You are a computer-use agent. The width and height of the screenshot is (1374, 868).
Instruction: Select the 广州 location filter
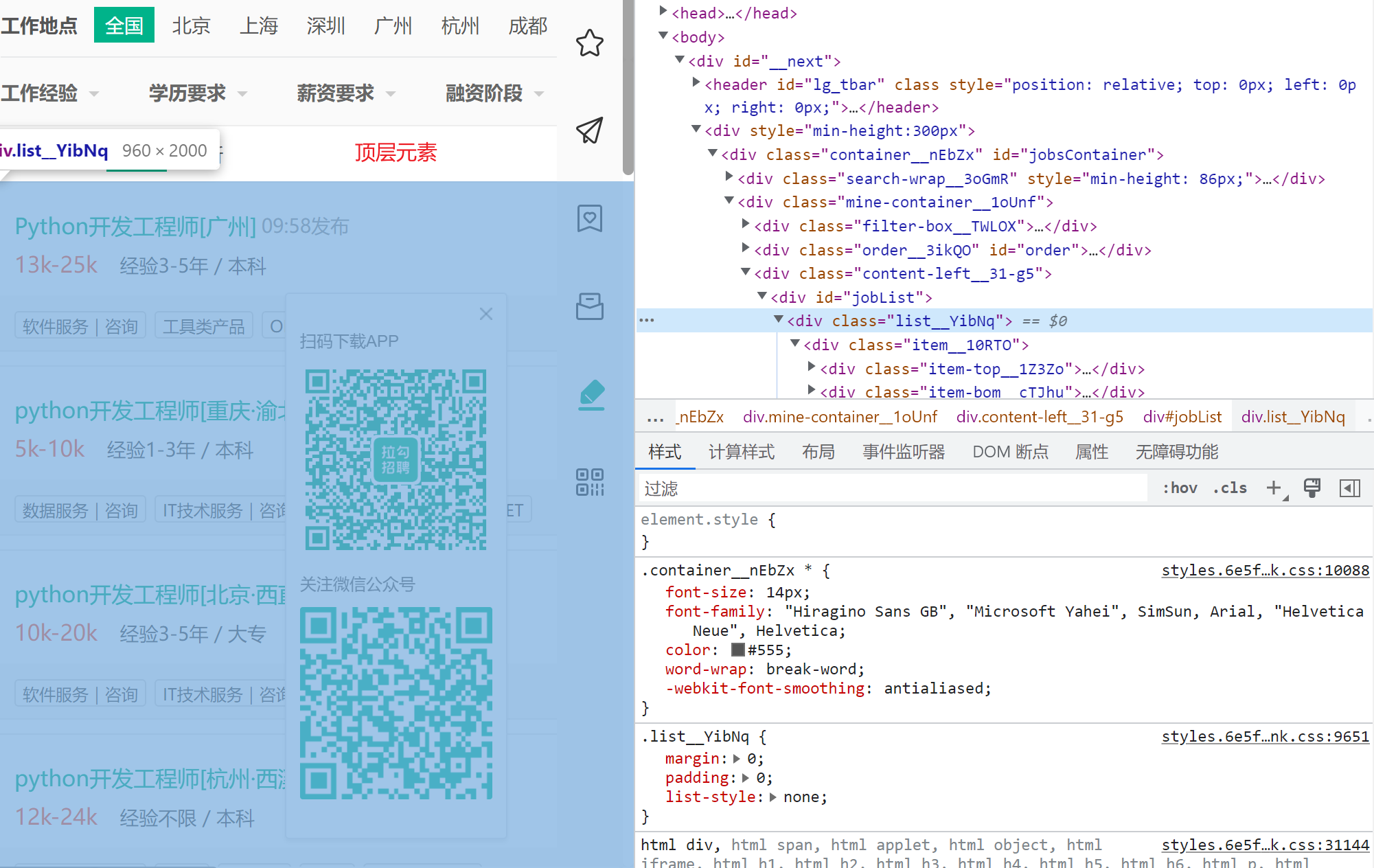pyautogui.click(x=393, y=25)
